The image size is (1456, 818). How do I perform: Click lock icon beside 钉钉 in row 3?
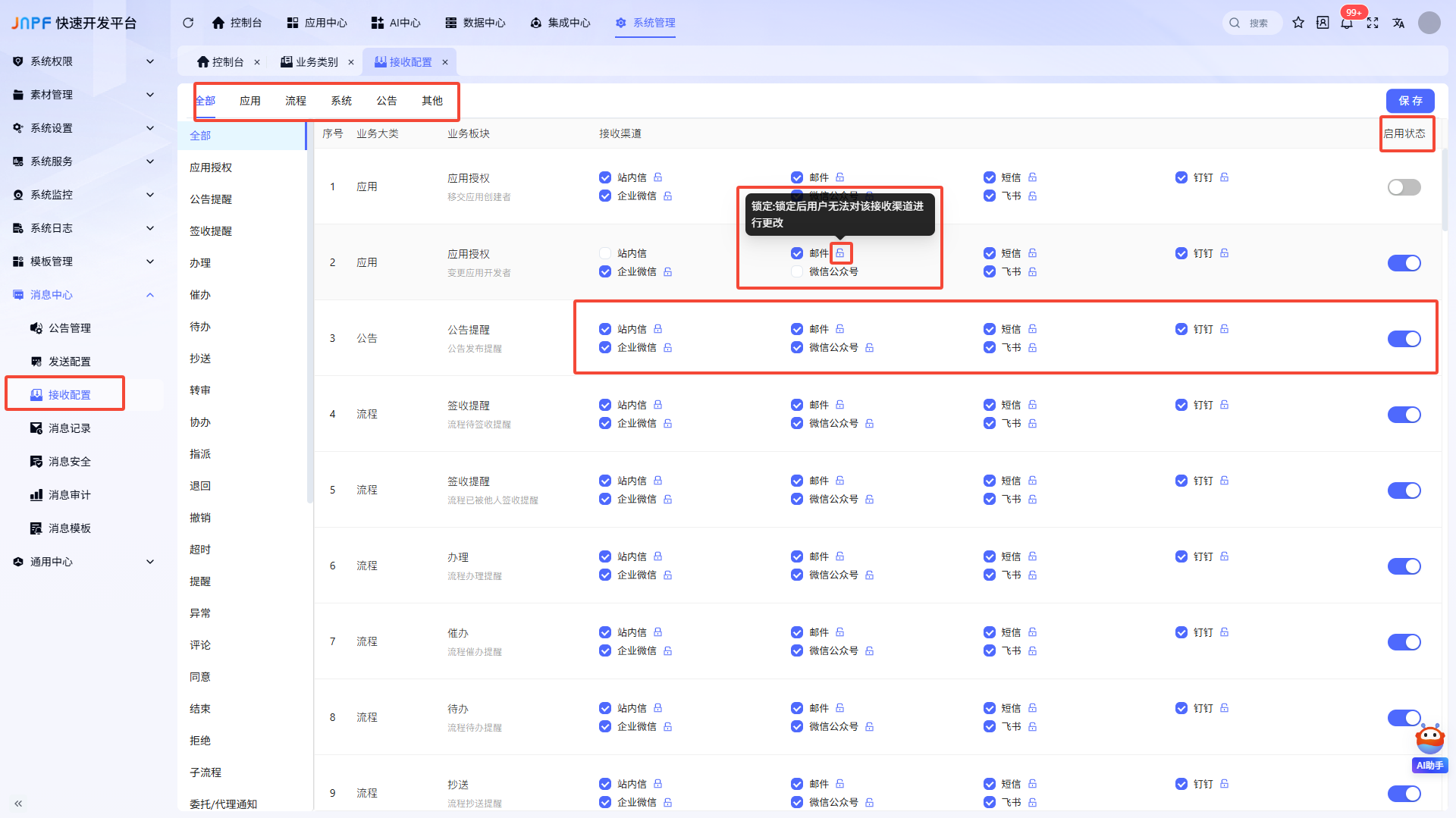(x=1224, y=329)
